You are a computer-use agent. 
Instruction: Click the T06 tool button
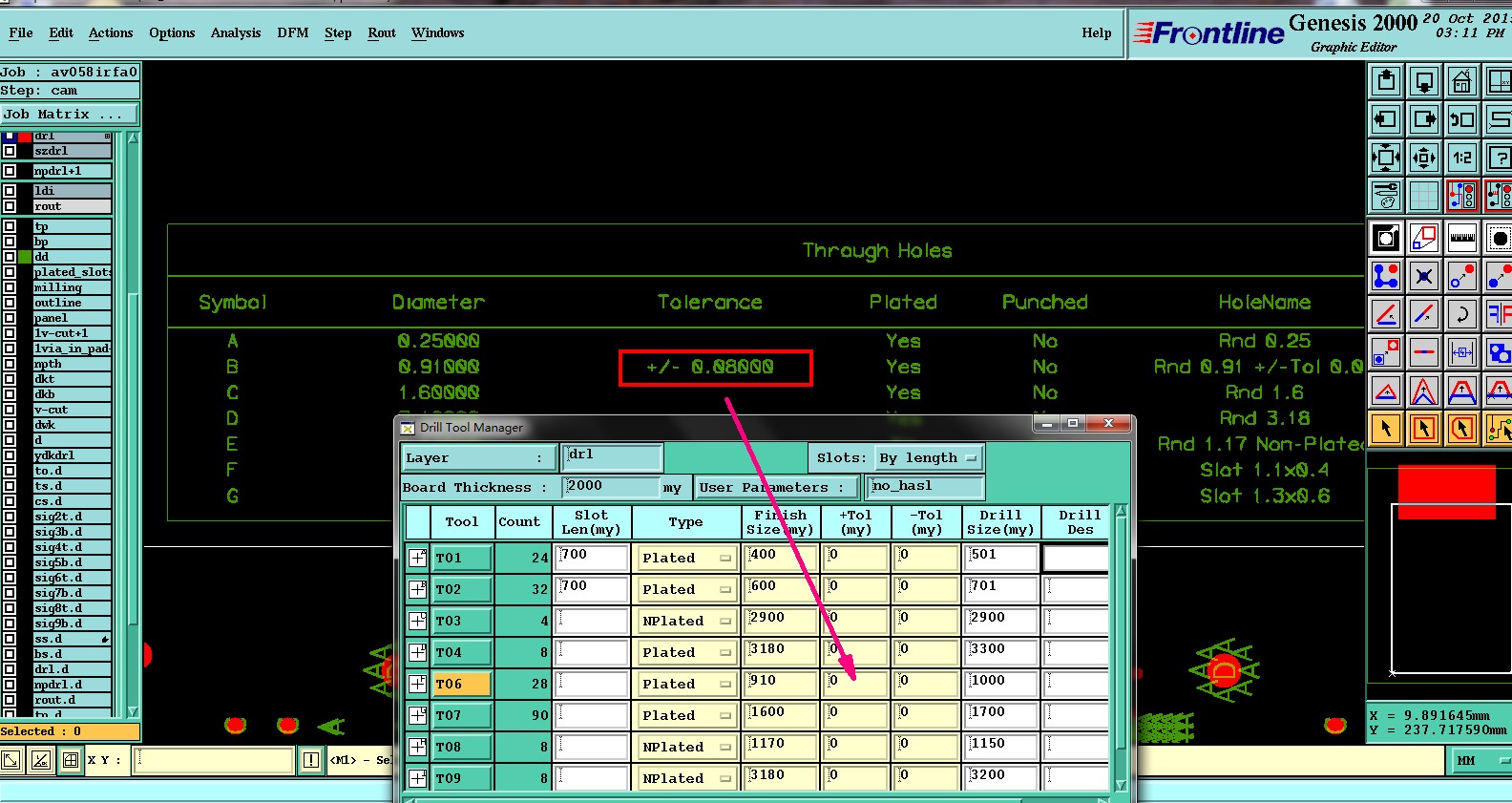tap(463, 684)
